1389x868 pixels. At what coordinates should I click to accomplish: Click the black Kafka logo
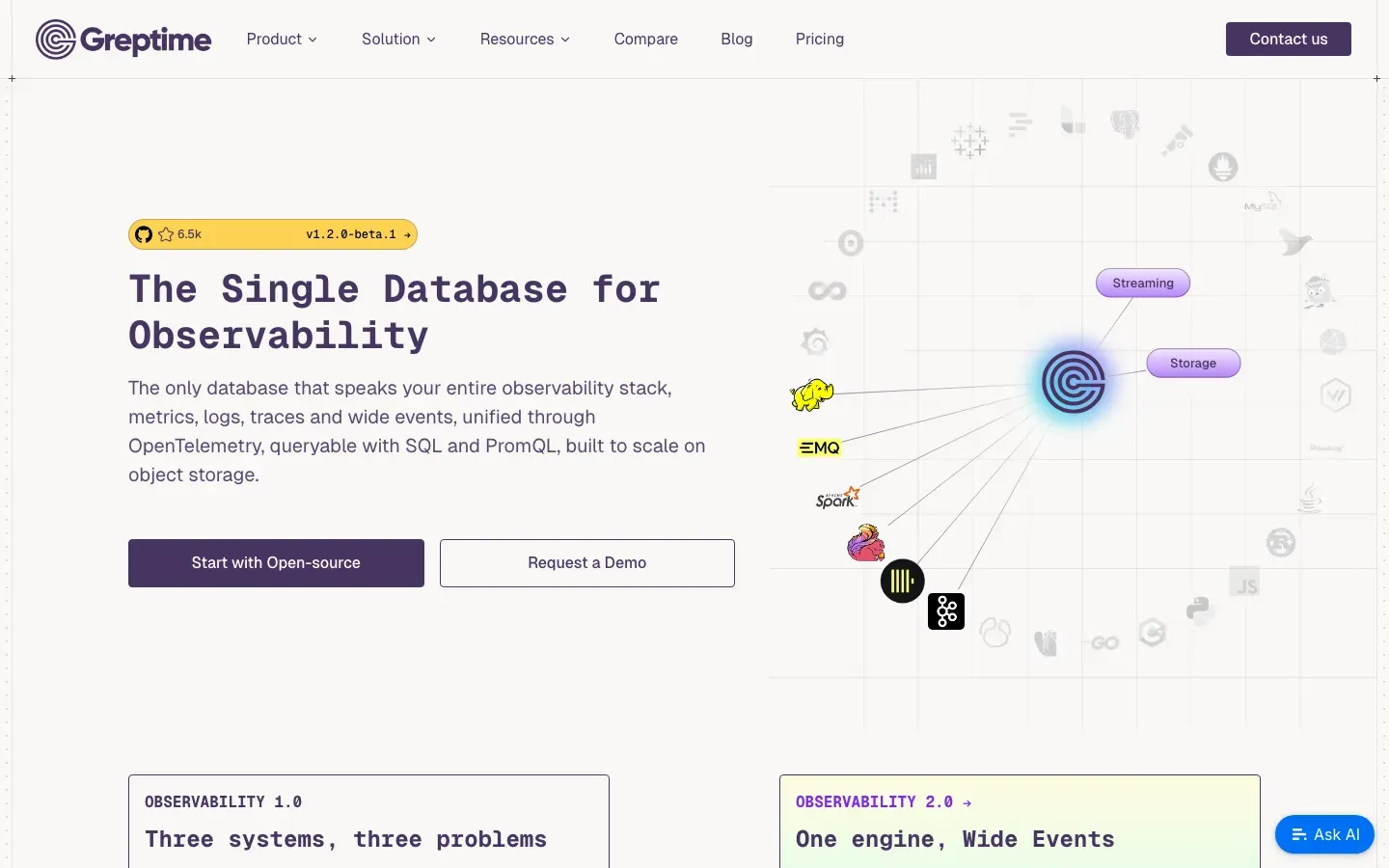[x=946, y=611]
